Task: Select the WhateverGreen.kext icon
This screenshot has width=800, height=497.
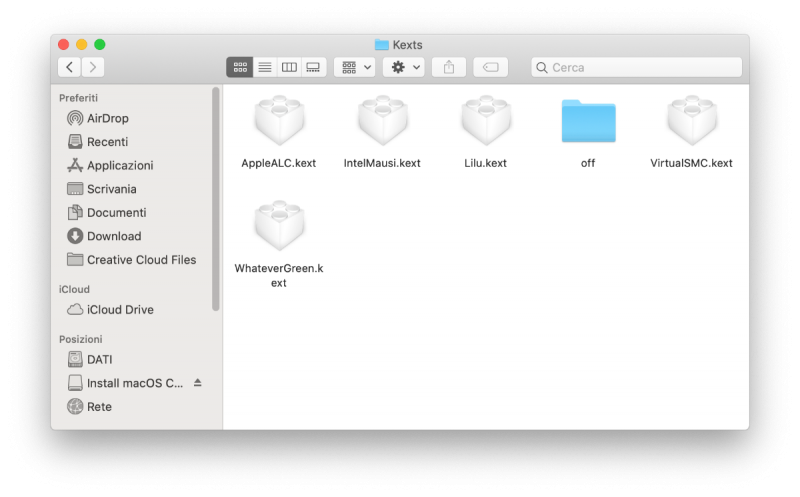Action: click(280, 226)
